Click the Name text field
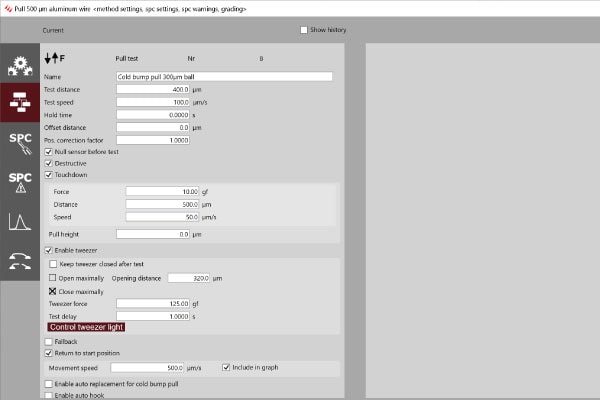The width and height of the screenshot is (600, 400). tap(224, 76)
